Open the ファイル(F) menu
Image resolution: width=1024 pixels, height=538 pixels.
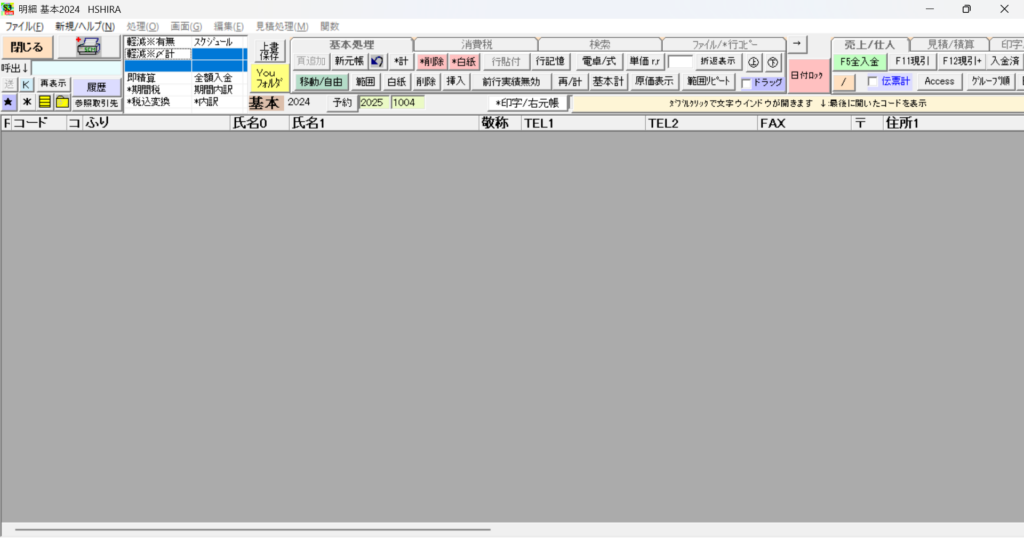pos(24,26)
